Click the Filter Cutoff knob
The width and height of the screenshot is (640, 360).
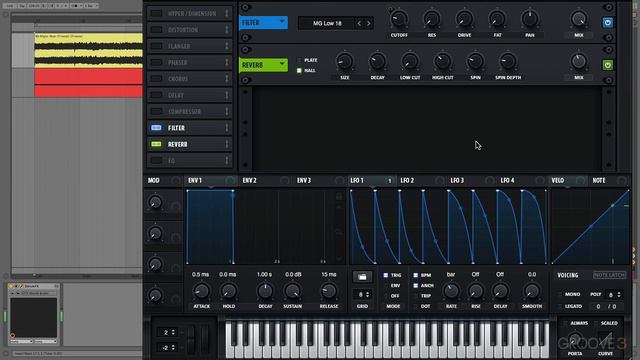399,19
